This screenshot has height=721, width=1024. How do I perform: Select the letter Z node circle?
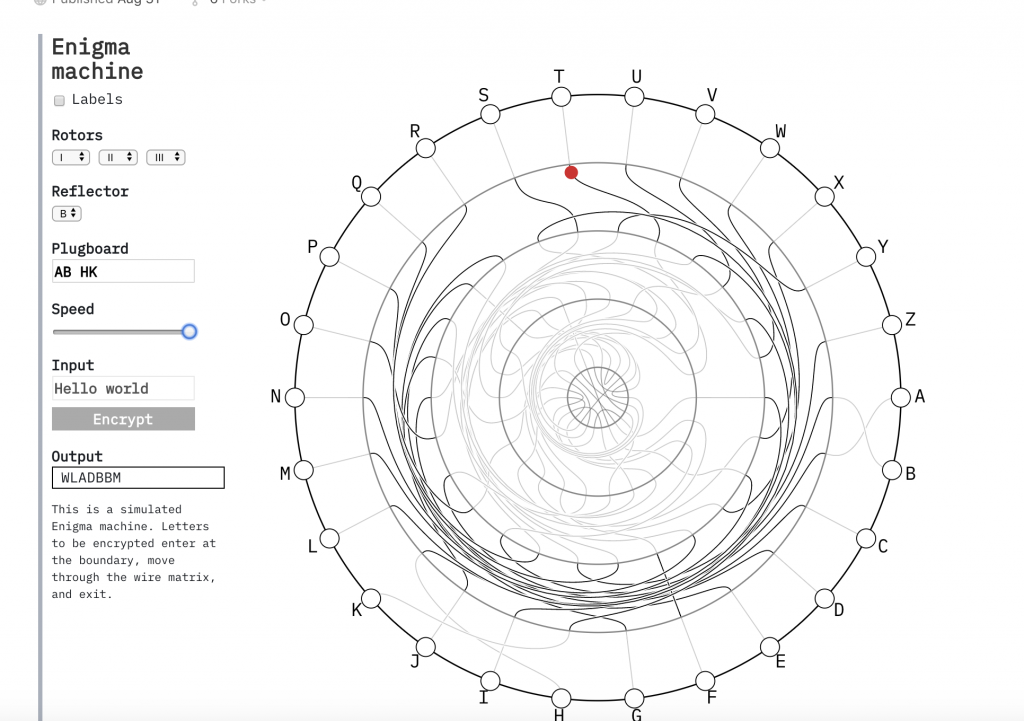tap(892, 325)
